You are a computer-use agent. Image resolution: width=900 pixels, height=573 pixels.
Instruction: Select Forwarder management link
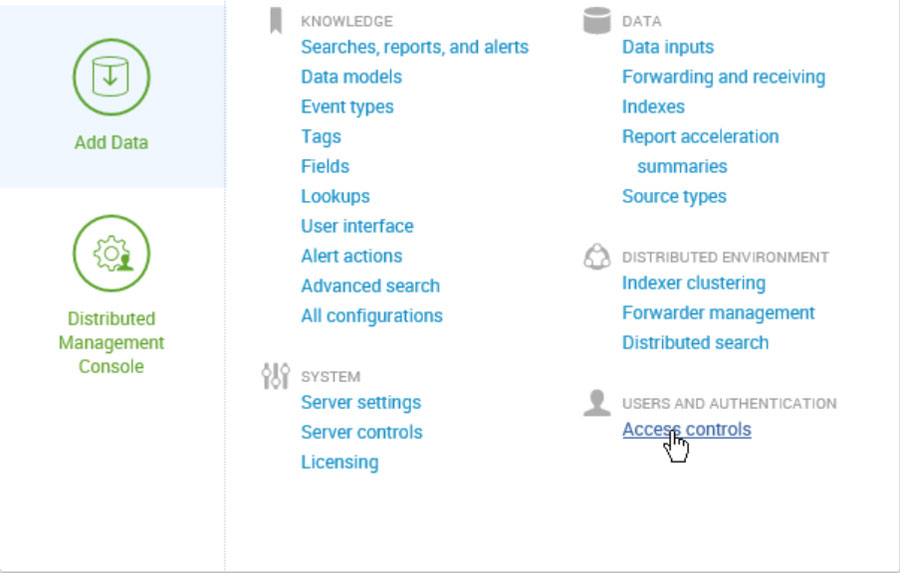[718, 313]
